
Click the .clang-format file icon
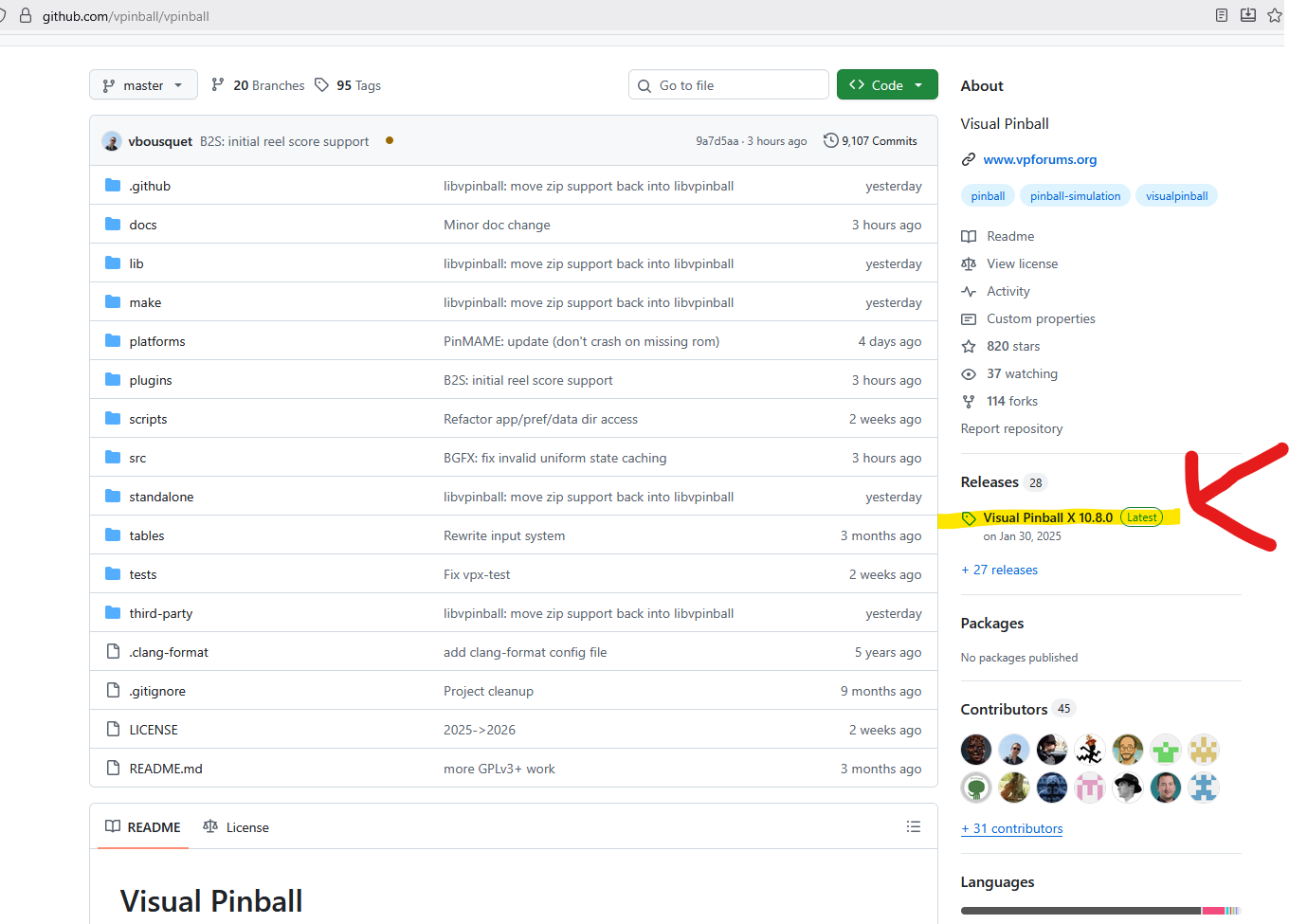(113, 652)
